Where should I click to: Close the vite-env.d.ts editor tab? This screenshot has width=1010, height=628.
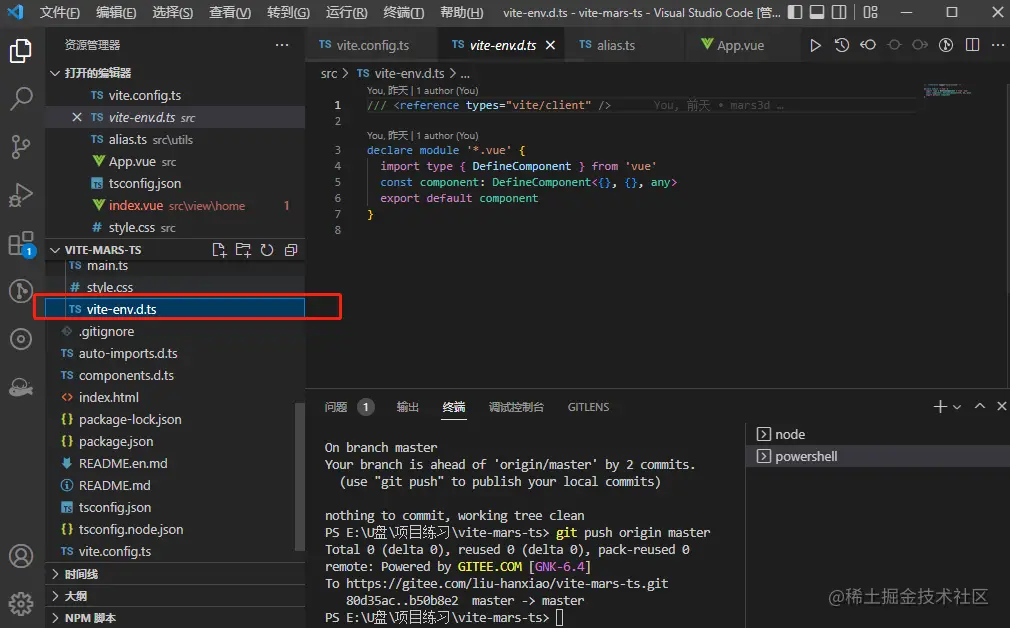(550, 45)
